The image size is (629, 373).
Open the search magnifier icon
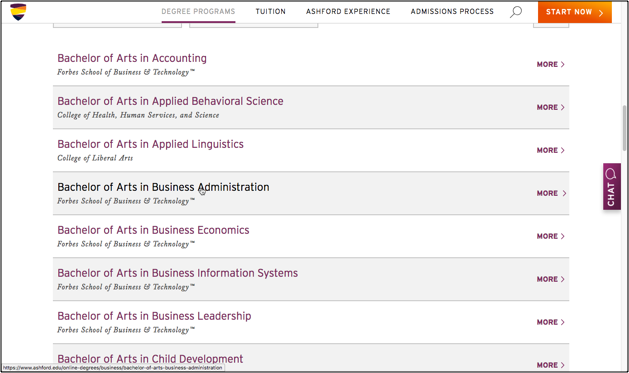(515, 12)
